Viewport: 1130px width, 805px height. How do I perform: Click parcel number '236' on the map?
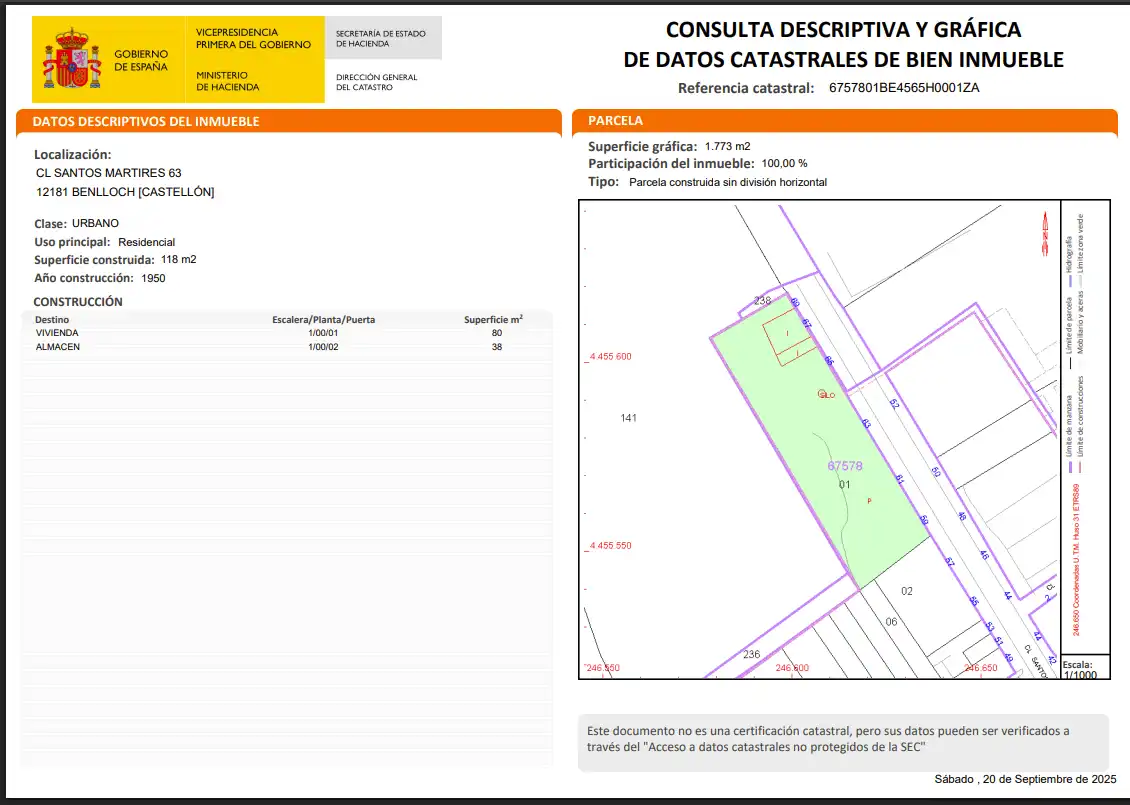tap(752, 654)
